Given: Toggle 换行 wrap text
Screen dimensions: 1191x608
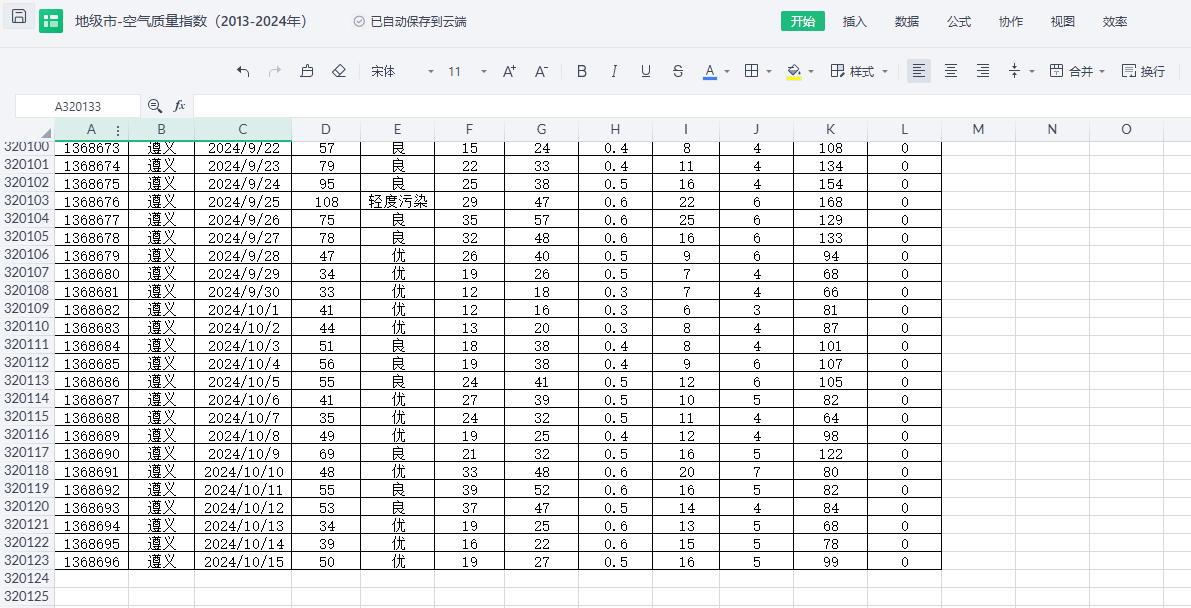Looking at the screenshot, I should click(x=1143, y=71).
